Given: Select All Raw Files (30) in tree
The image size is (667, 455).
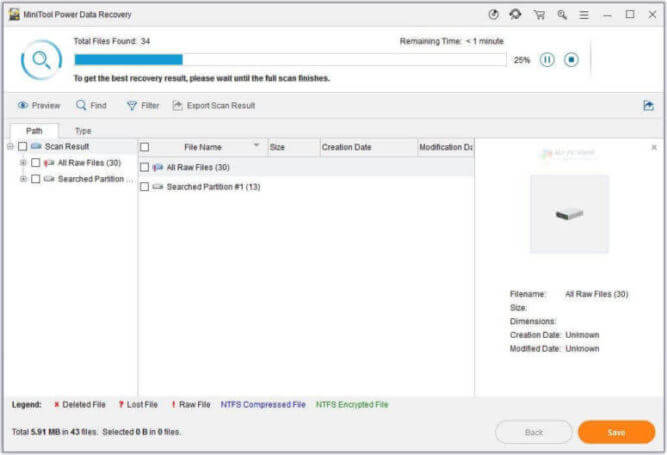Looking at the screenshot, I should [89, 163].
